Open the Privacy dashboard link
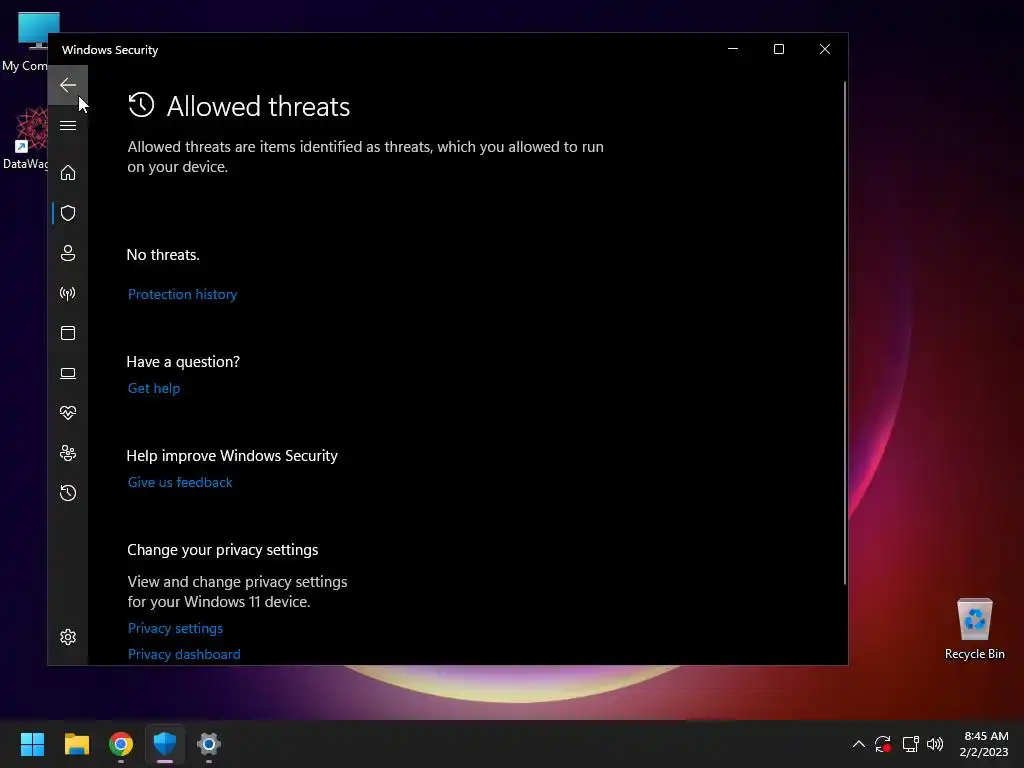The width and height of the screenshot is (1024, 768). (x=184, y=654)
